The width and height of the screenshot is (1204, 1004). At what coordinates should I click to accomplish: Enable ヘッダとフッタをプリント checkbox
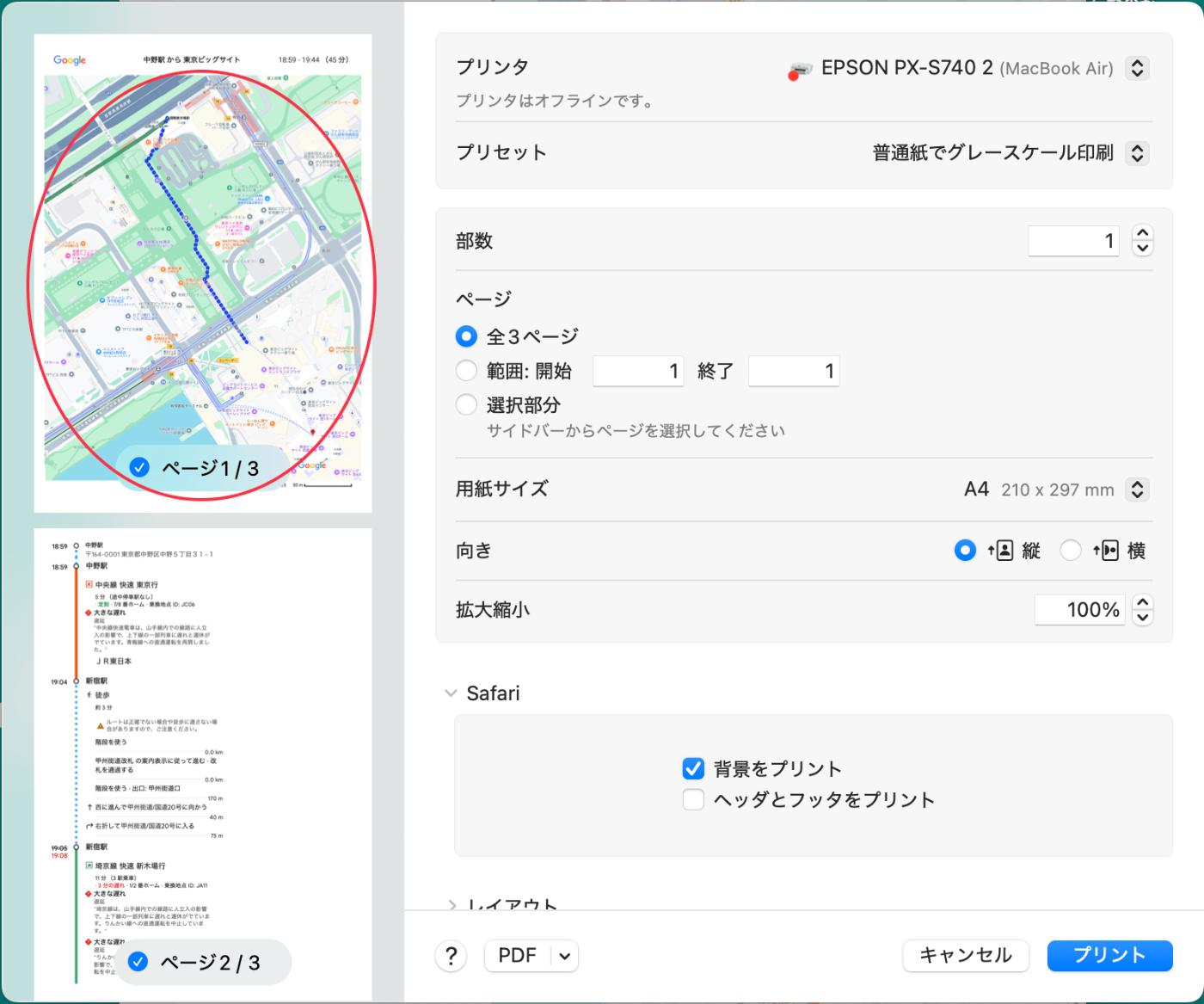(693, 799)
